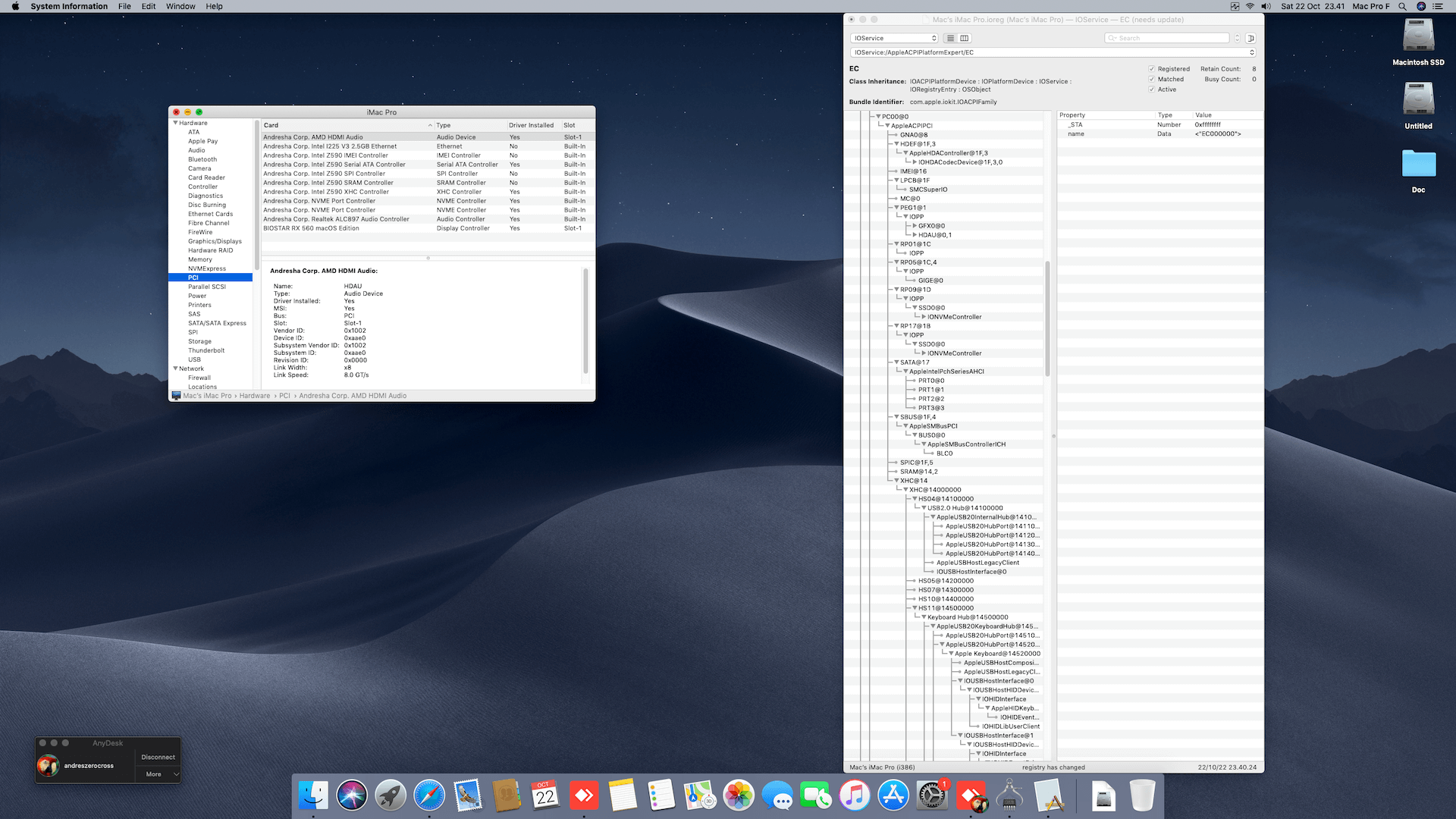Open System Preferences gear with badge
Image resolution: width=1456 pixels, height=819 pixels.
932,795
